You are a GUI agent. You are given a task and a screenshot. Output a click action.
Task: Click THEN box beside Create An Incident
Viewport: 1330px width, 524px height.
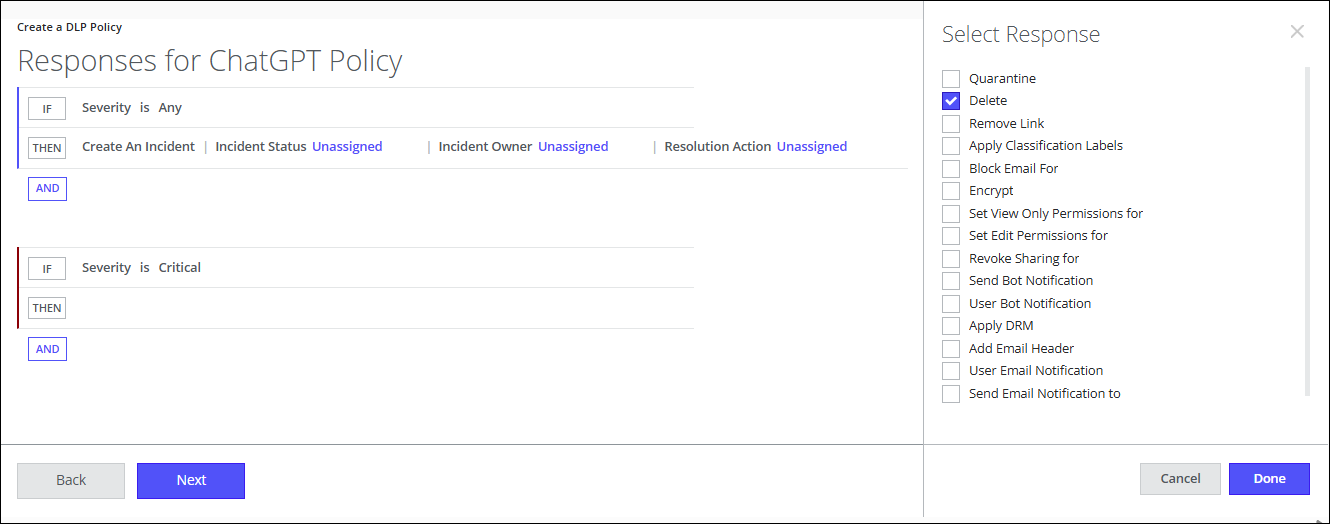point(47,148)
